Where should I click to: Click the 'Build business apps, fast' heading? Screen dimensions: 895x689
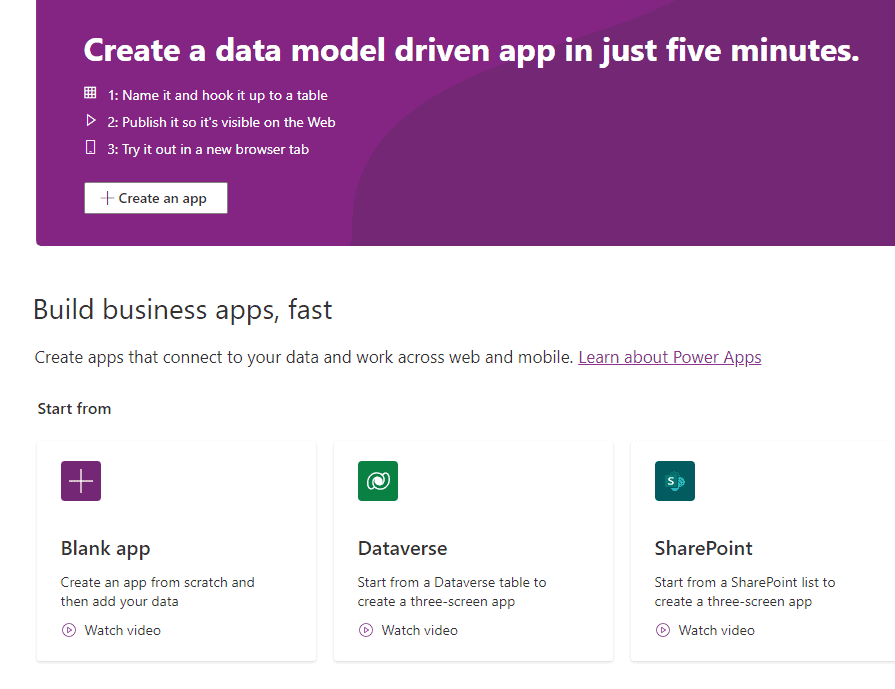(183, 310)
